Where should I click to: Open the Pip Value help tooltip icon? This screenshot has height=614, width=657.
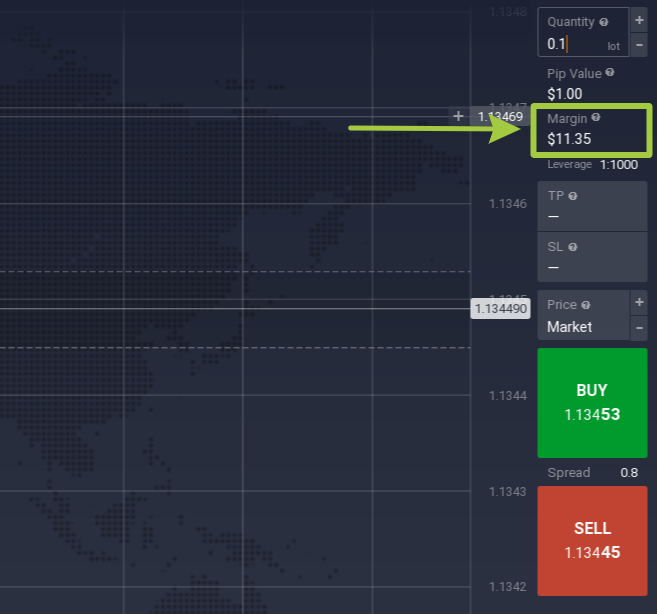tap(610, 73)
